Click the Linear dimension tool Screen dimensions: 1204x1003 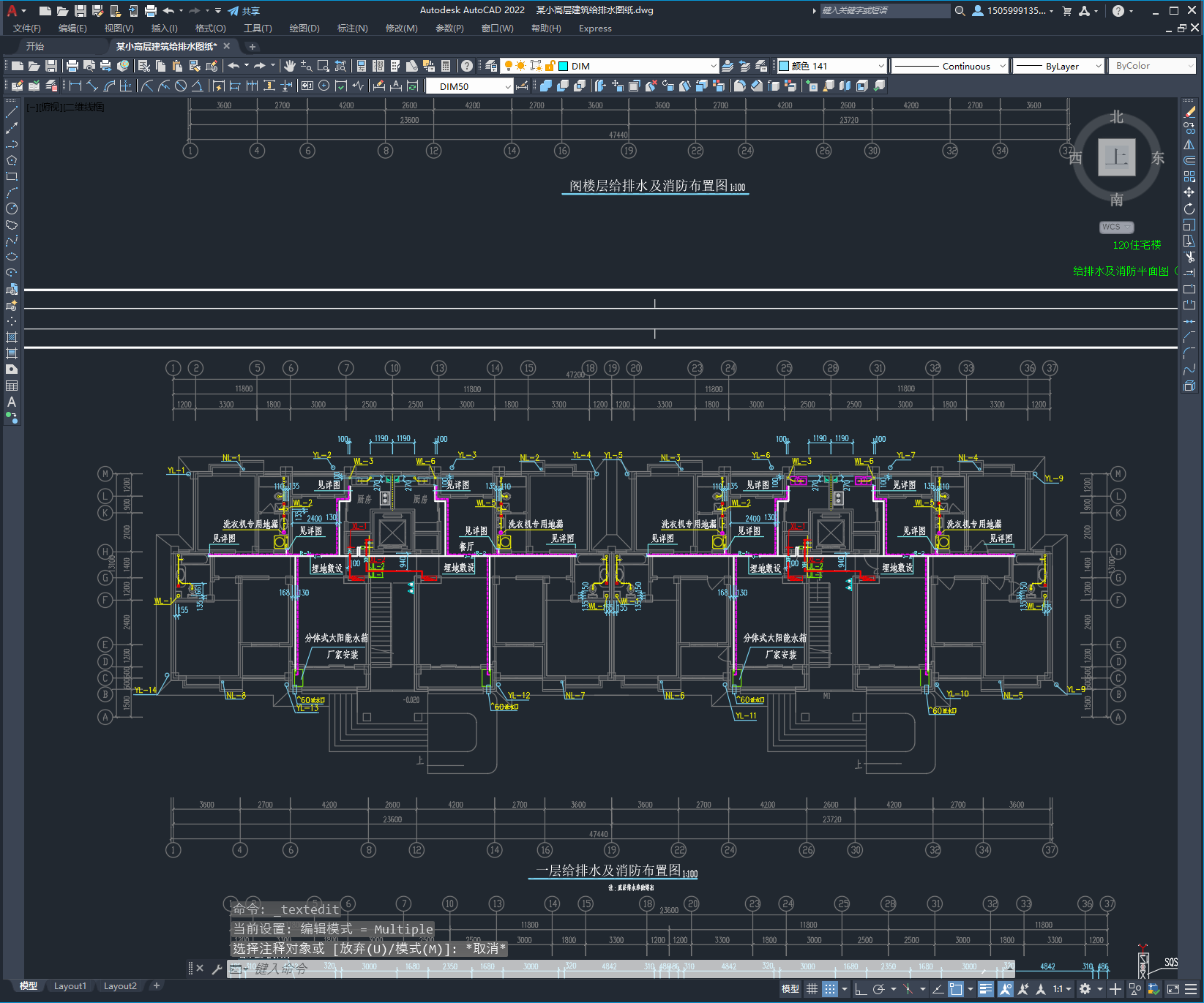75,86
